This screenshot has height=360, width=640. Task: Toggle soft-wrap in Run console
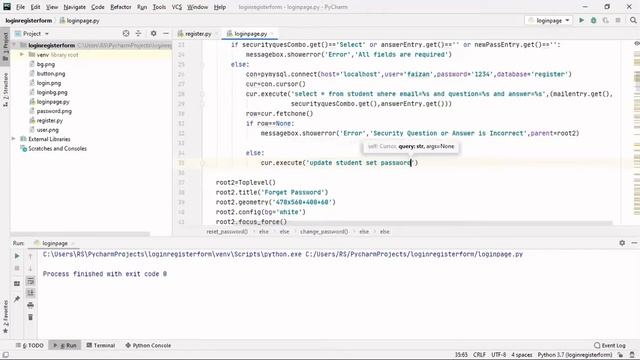coord(31,281)
